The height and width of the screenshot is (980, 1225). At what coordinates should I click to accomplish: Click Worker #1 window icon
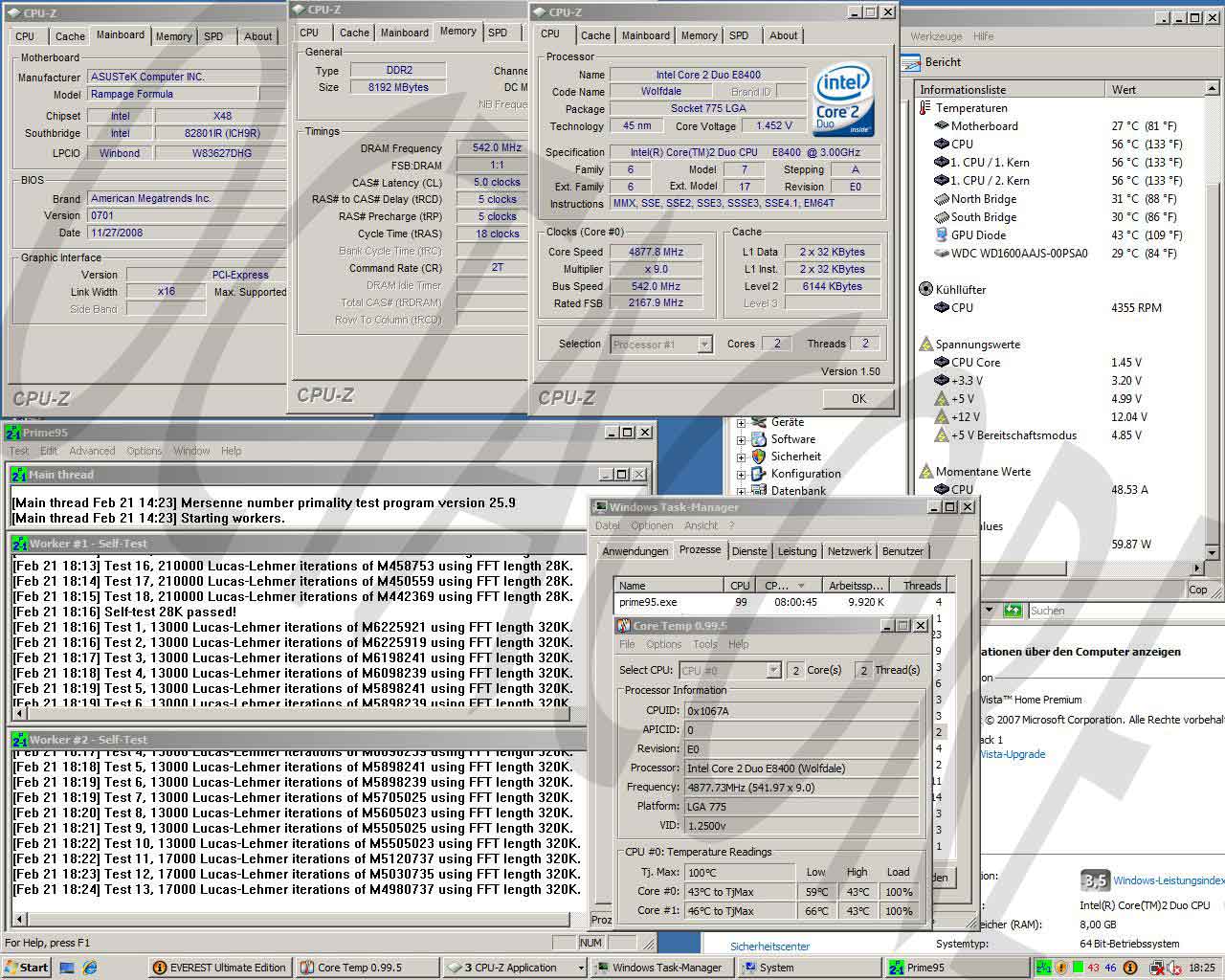pyautogui.click(x=18, y=544)
